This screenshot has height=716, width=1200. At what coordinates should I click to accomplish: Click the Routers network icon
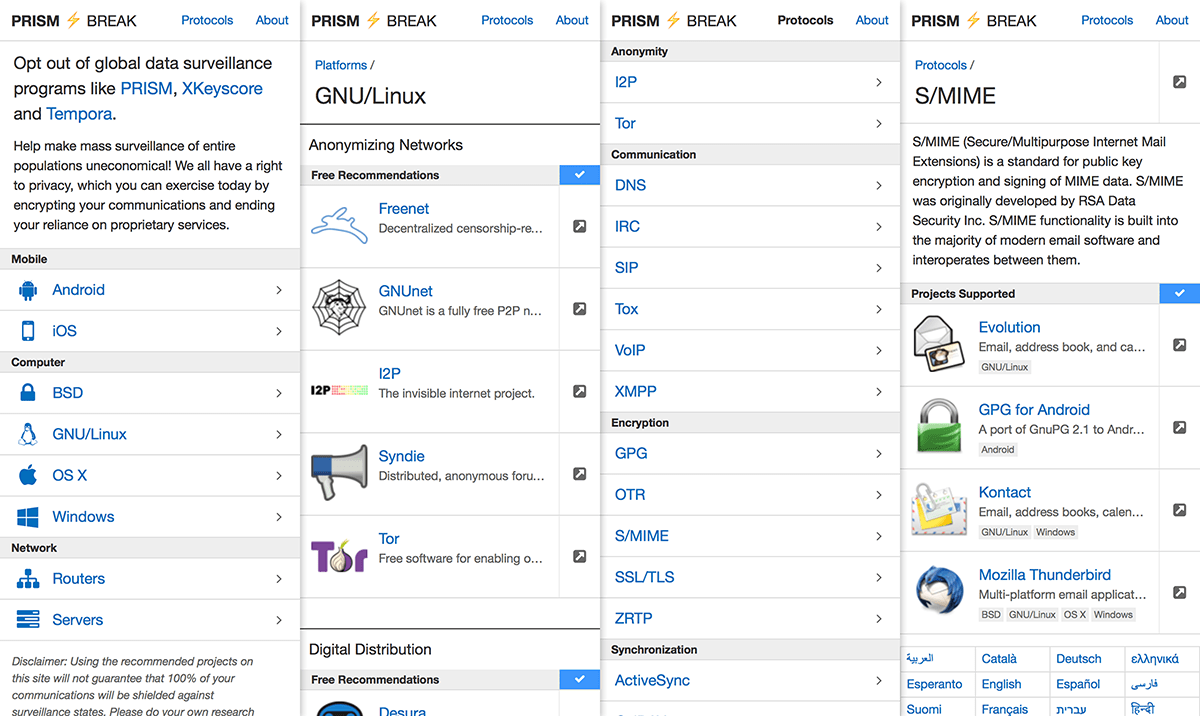click(28, 579)
